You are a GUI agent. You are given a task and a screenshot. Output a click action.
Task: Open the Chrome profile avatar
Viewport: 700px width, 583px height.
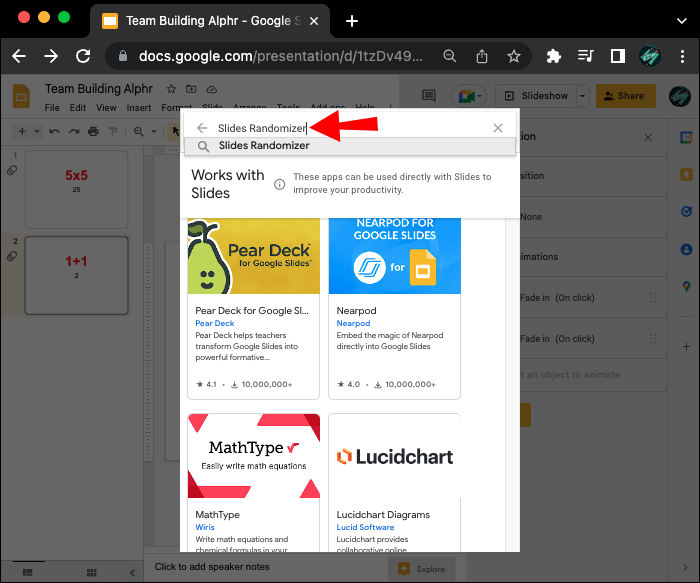click(650, 56)
